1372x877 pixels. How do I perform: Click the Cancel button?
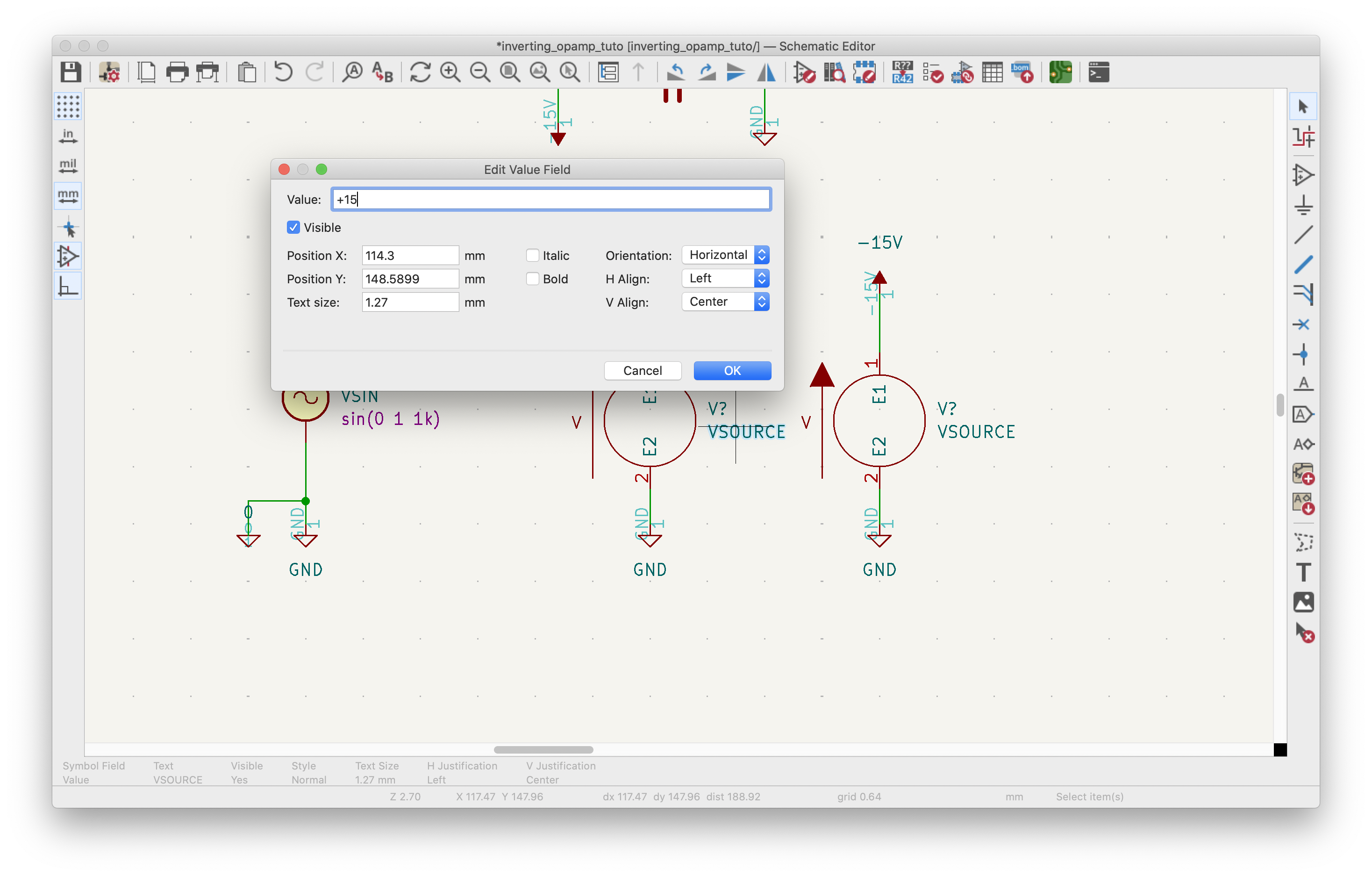(642, 370)
